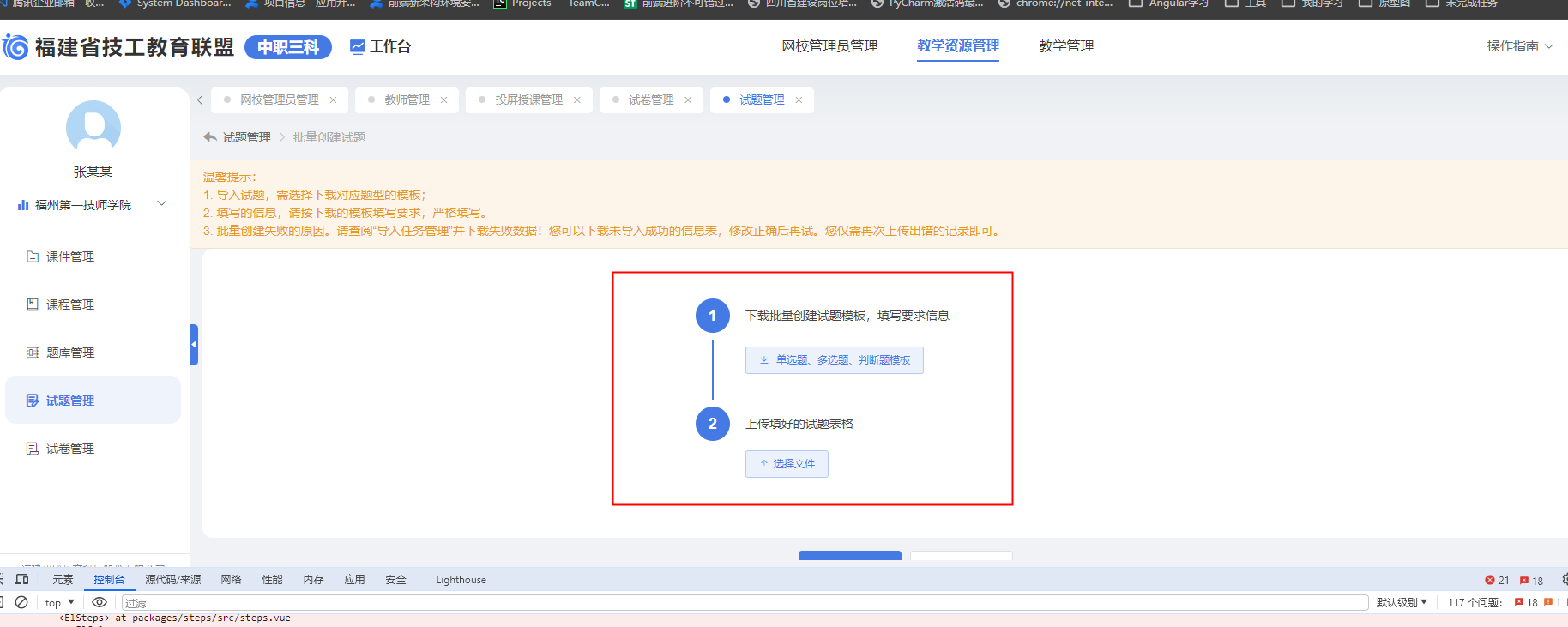Download the 单选题、多选题、判断题模板
1568x627 pixels.
835,360
